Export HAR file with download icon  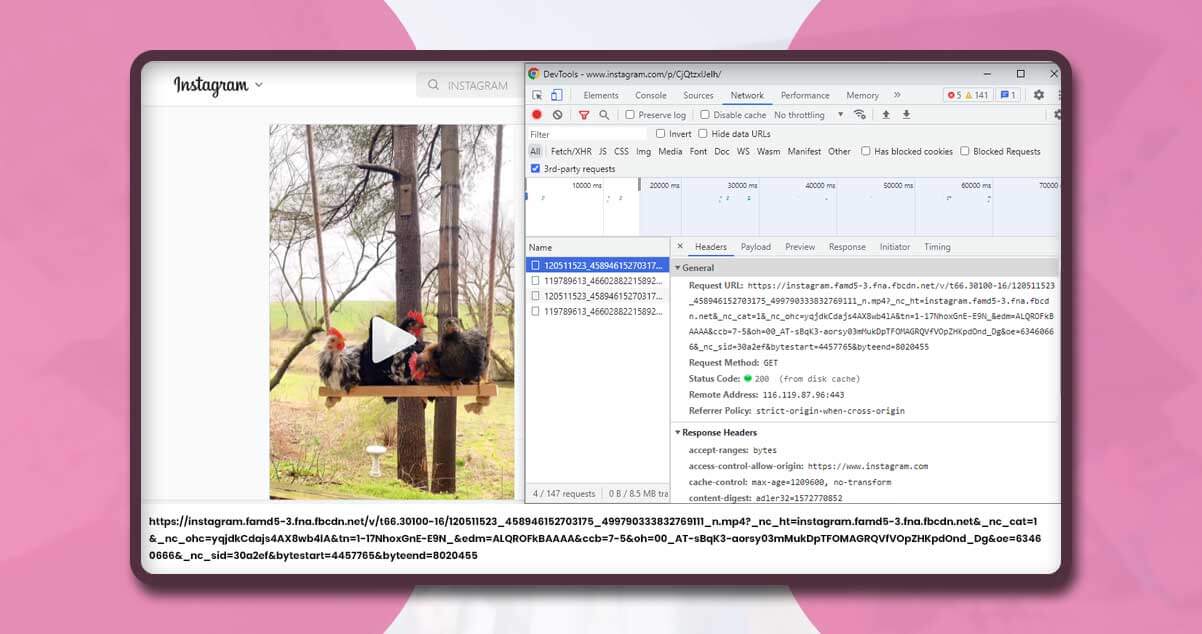tap(905, 115)
